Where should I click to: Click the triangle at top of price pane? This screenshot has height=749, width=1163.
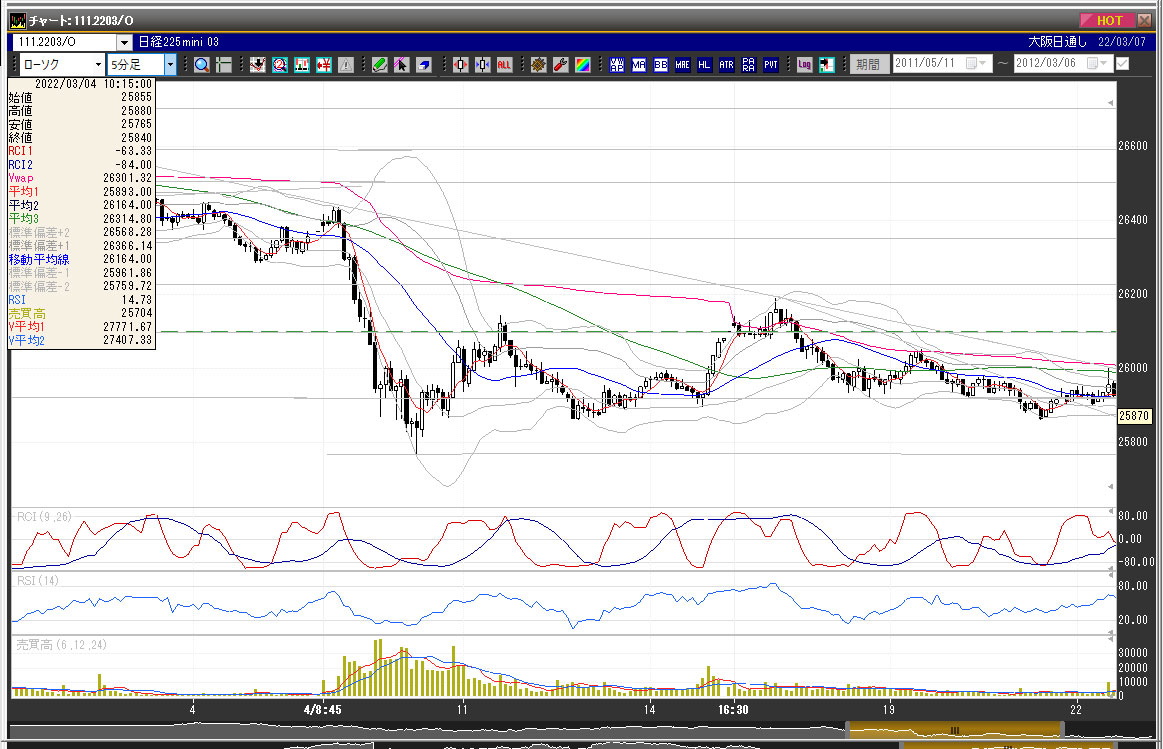[1110, 103]
